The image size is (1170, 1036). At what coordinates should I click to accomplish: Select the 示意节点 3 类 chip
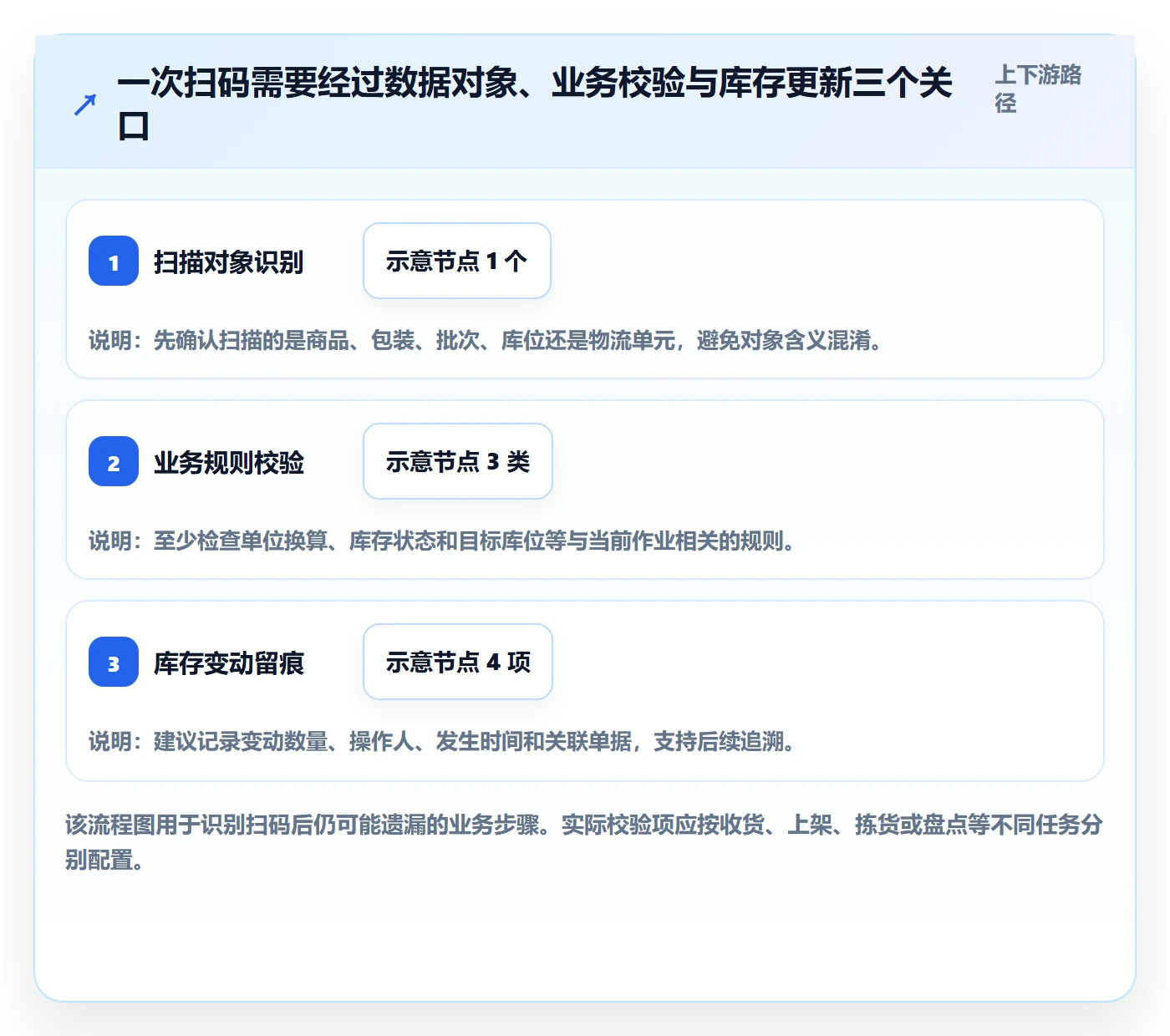(458, 461)
